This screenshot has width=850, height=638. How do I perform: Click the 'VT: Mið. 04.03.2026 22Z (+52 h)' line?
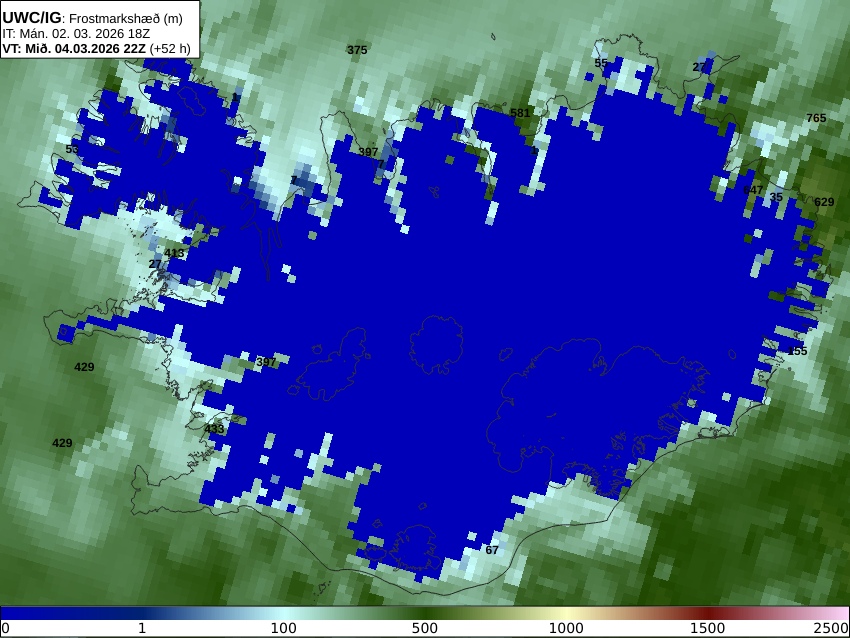tap(96, 48)
